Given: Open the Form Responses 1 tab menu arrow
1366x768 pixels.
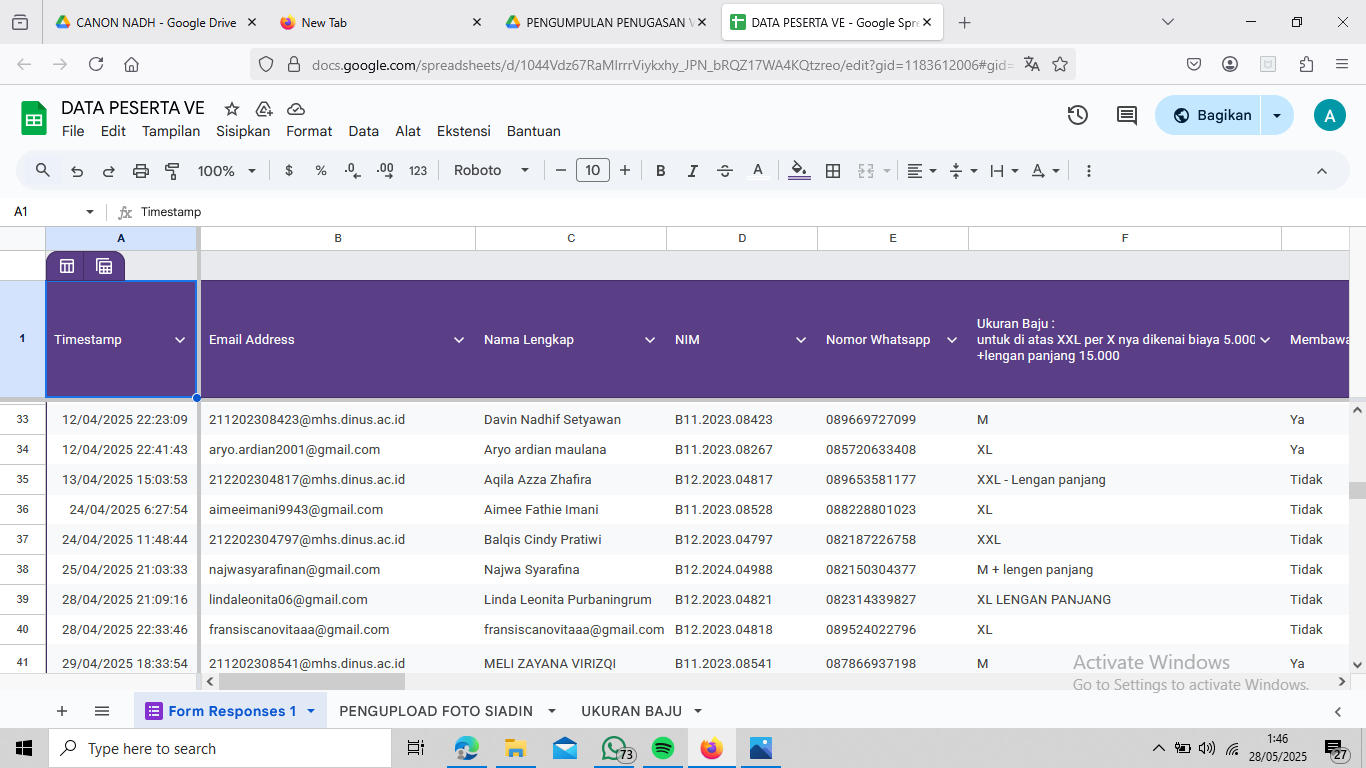Looking at the screenshot, I should pyautogui.click(x=311, y=711).
